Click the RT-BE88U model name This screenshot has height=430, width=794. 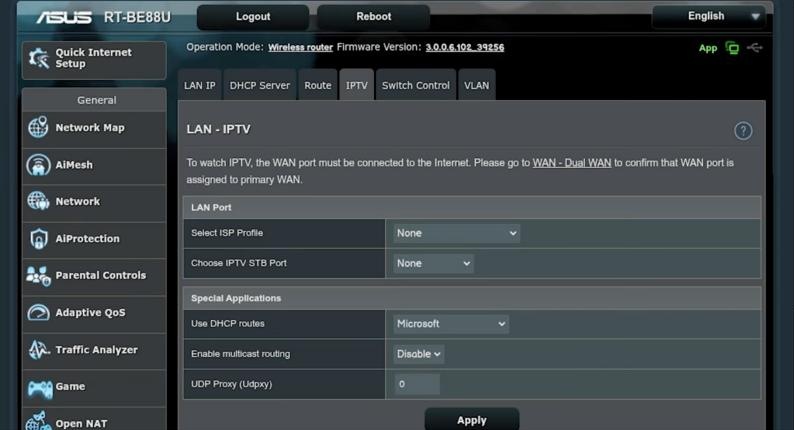click(137, 17)
